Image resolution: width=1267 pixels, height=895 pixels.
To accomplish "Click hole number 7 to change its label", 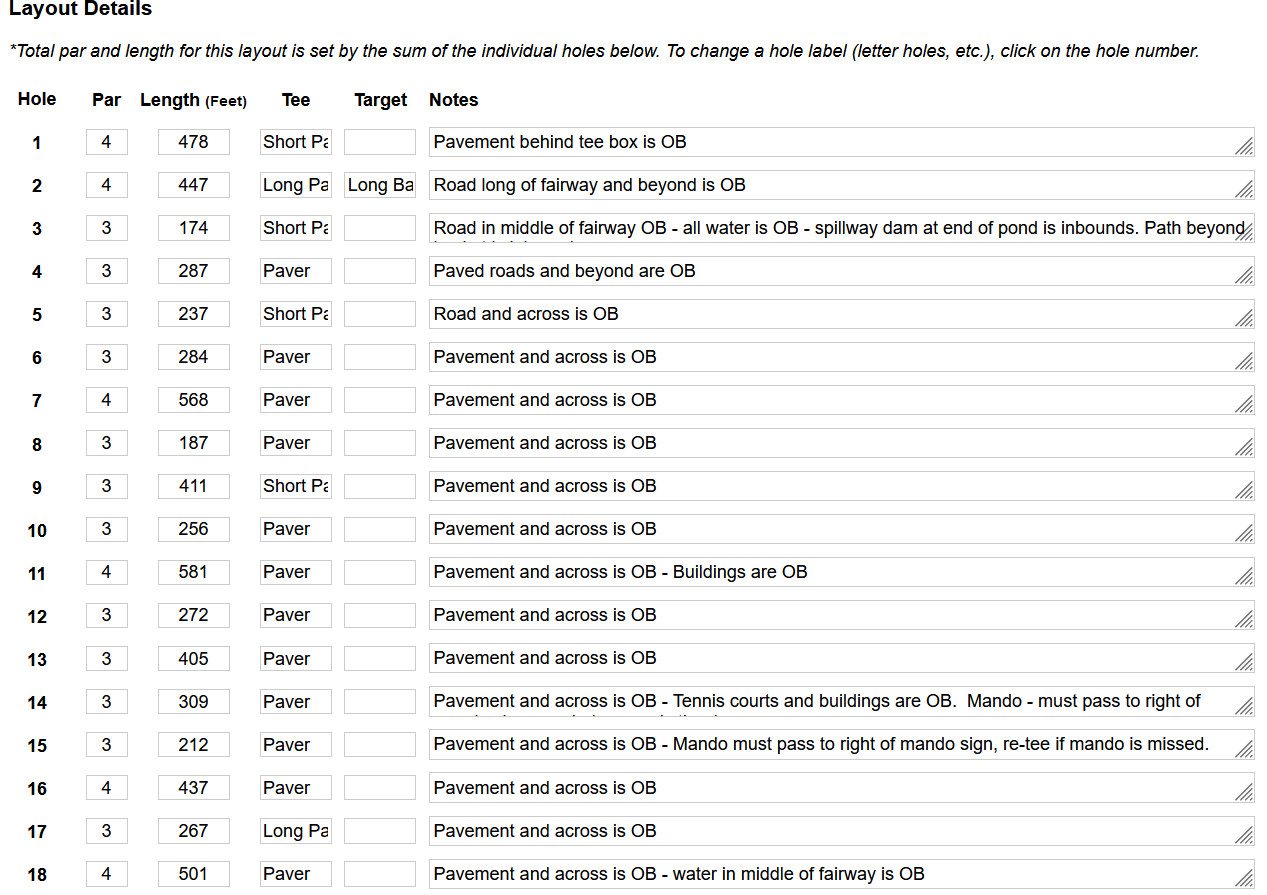I will tap(37, 401).
